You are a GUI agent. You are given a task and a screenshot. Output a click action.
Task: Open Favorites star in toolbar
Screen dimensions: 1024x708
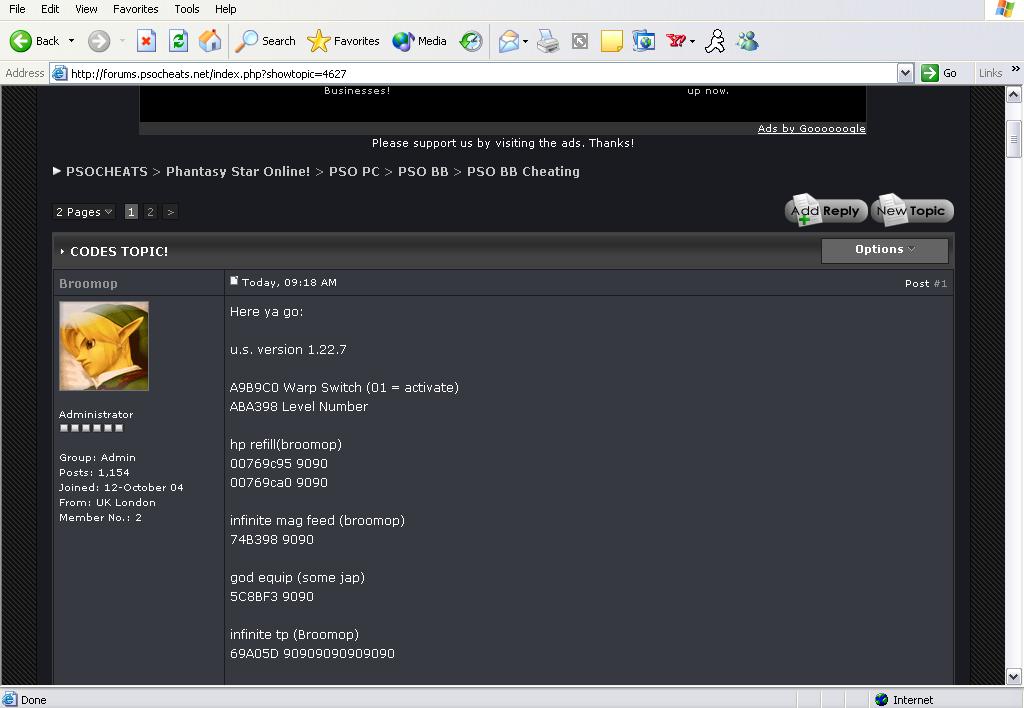click(344, 40)
